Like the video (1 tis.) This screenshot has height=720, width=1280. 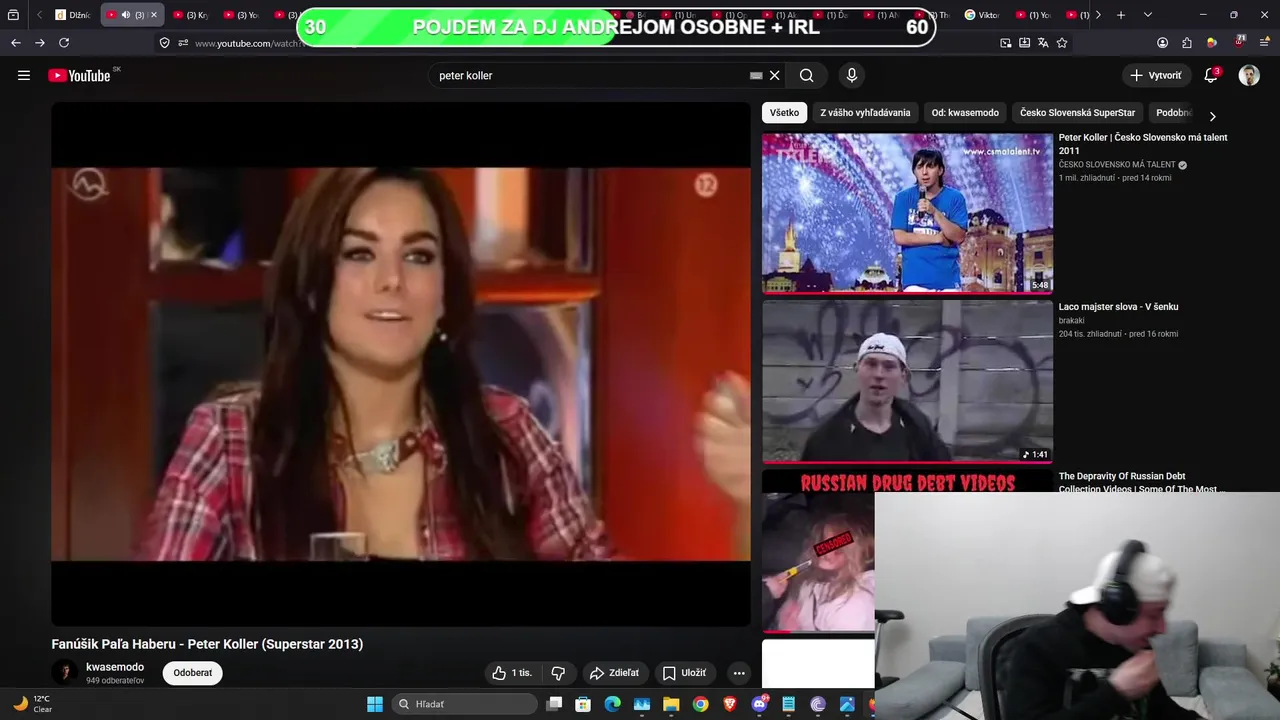[x=513, y=673]
